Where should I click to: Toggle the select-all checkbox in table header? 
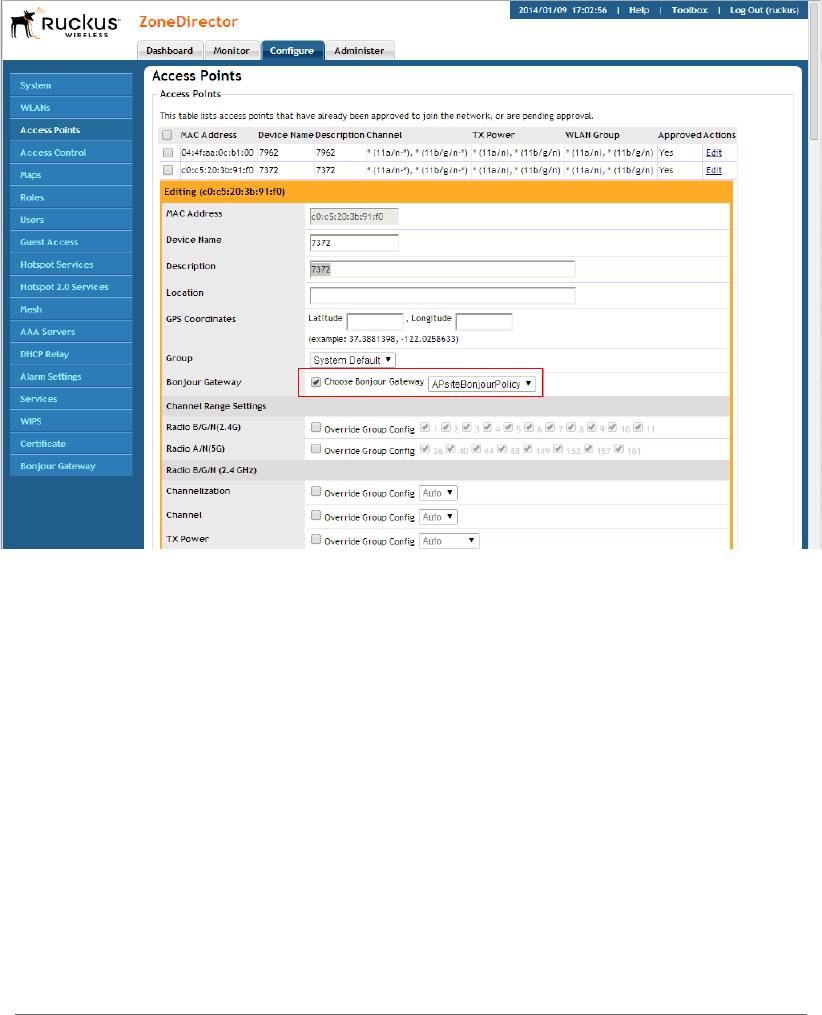click(x=168, y=135)
